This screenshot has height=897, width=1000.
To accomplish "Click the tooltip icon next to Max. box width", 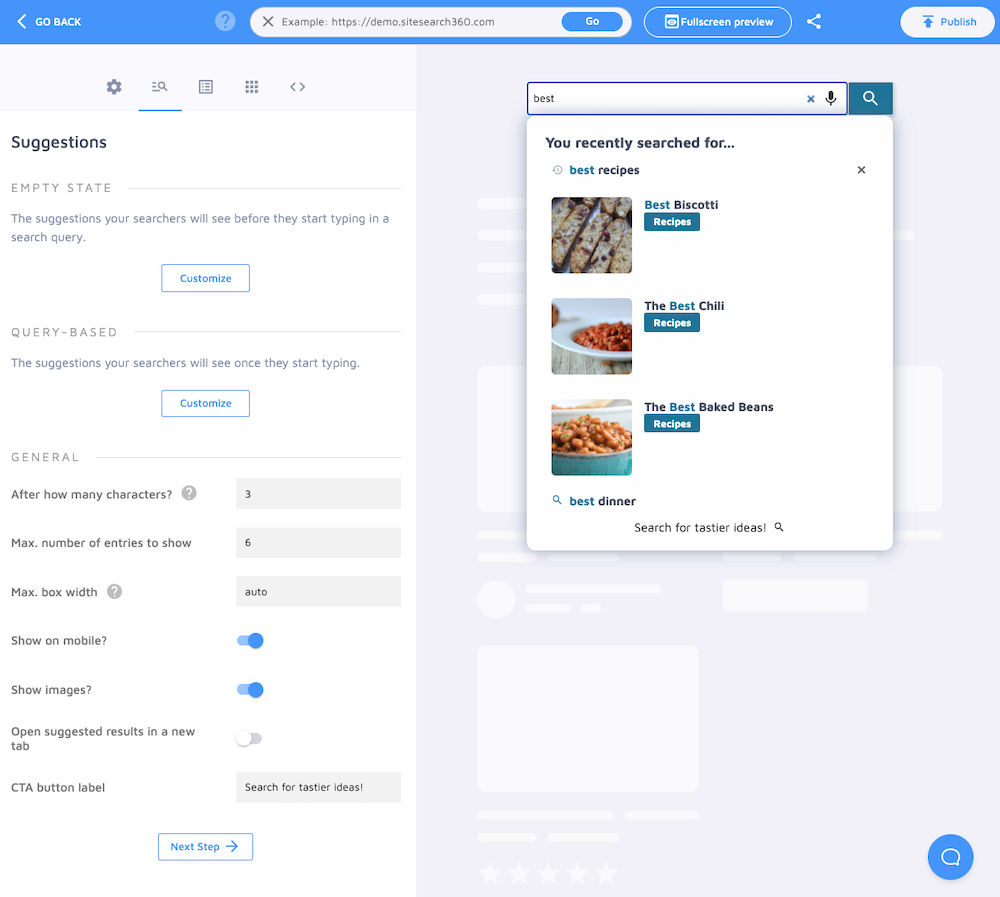I will (115, 592).
